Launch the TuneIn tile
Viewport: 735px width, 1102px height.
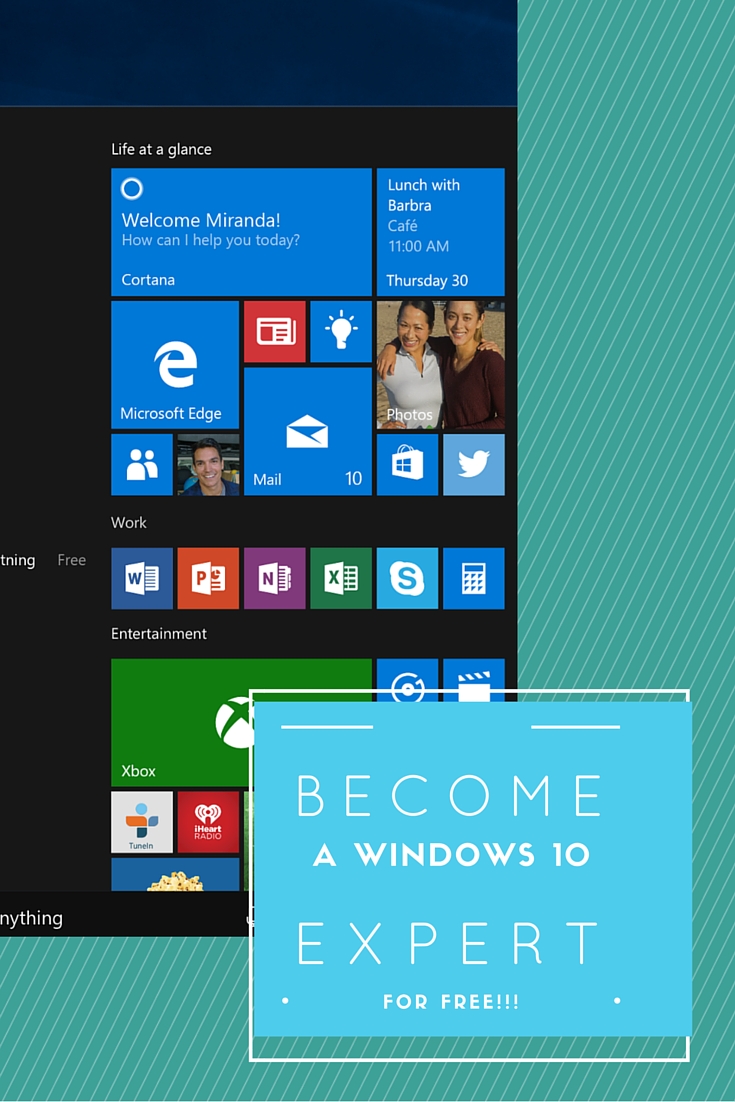(142, 821)
